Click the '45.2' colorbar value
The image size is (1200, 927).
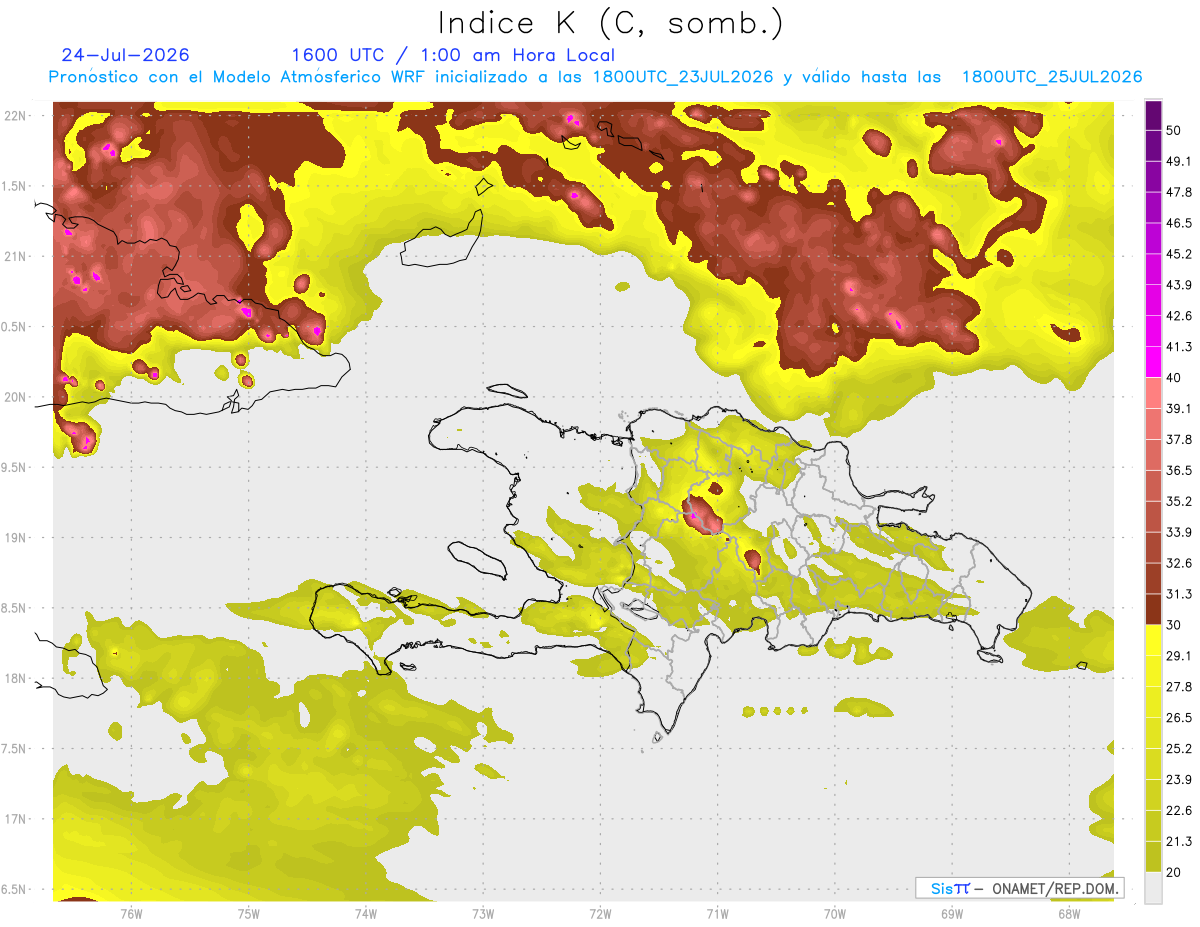tap(1179, 254)
